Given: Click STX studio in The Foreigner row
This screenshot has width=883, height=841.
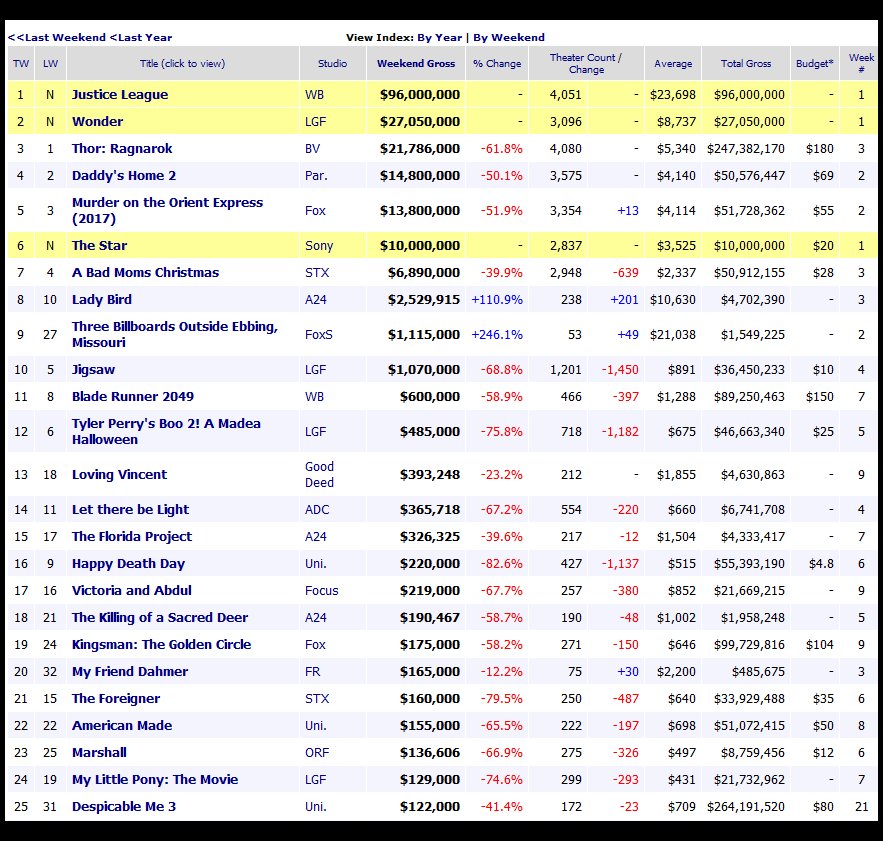Looking at the screenshot, I should [x=317, y=698].
